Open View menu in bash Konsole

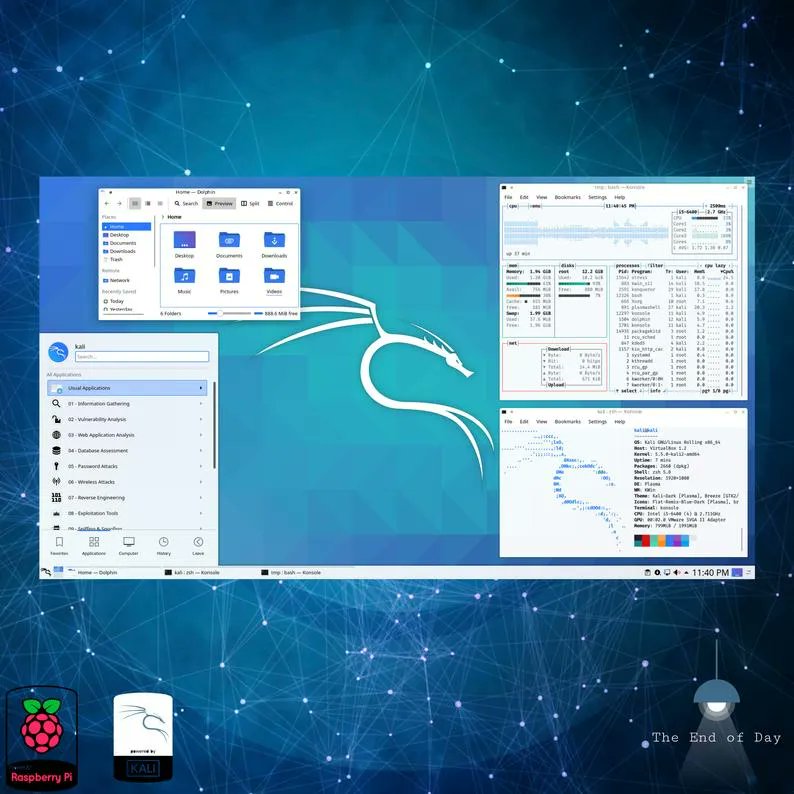pos(541,197)
